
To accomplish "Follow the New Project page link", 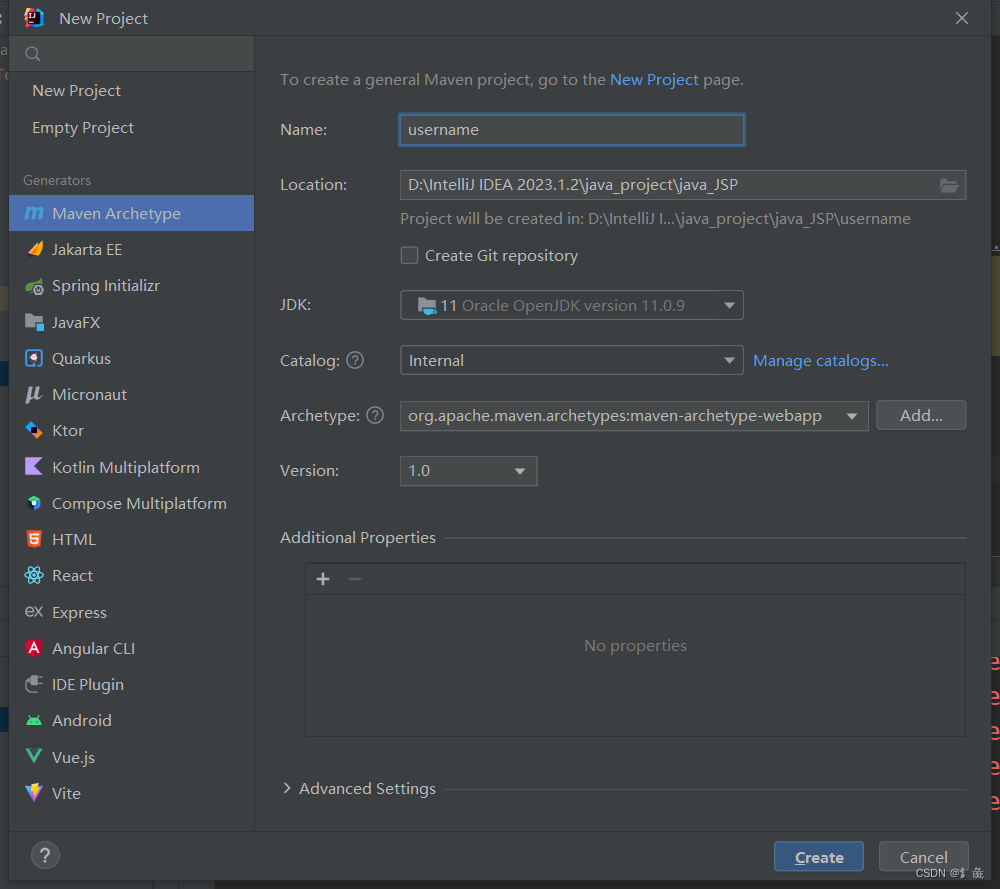I will (654, 80).
